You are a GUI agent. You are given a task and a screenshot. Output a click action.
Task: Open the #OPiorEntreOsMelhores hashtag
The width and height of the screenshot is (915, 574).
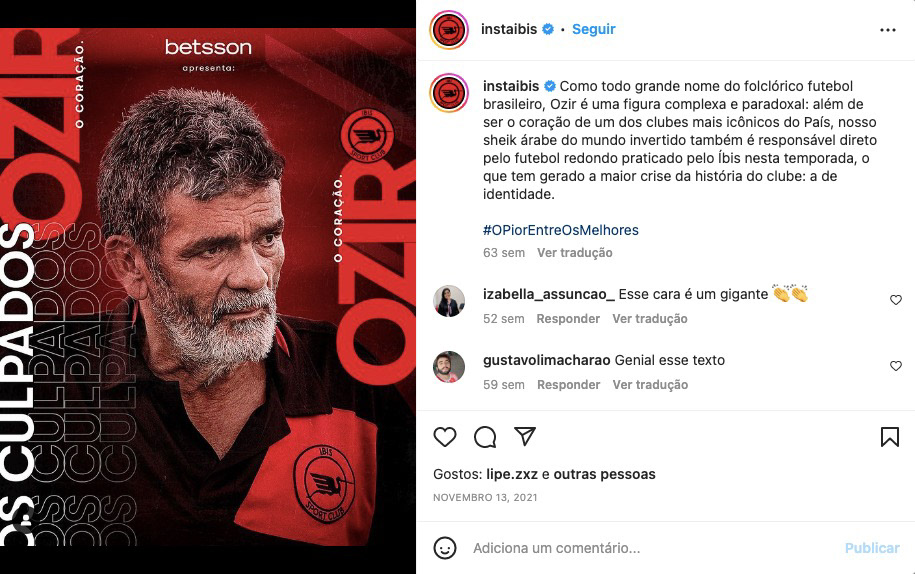point(561,230)
